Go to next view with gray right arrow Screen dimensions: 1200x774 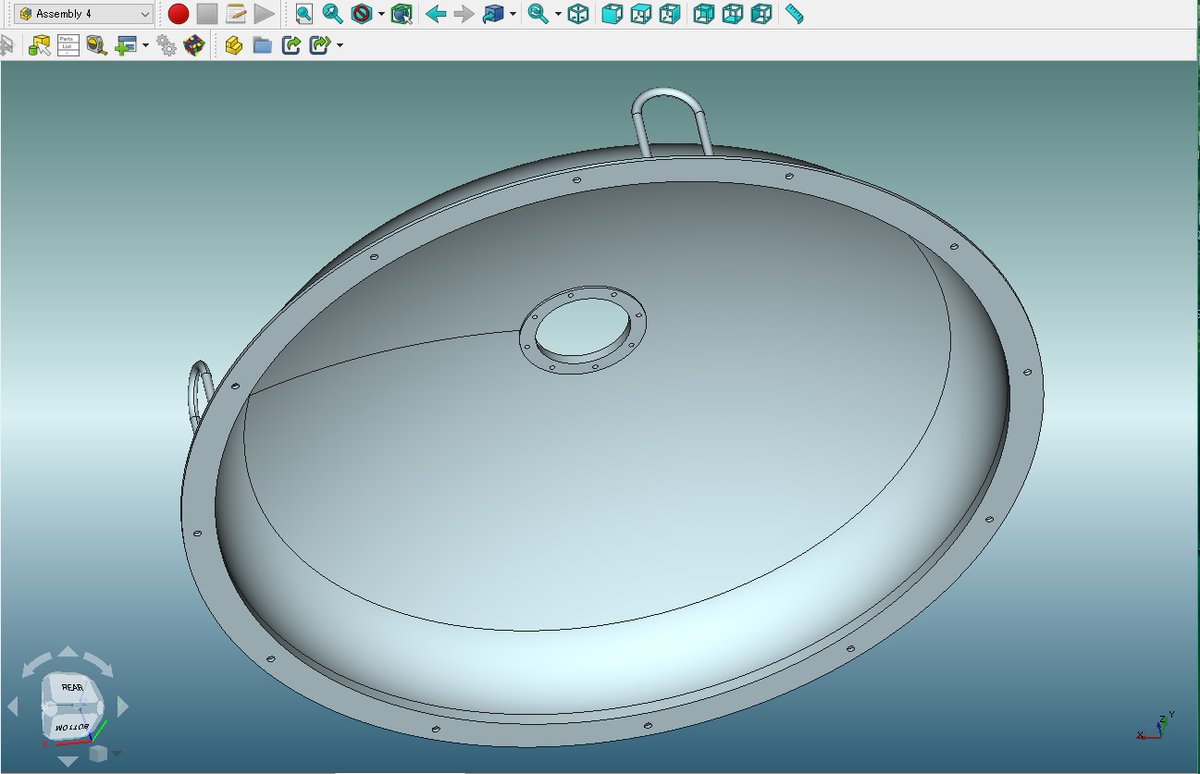(463, 14)
